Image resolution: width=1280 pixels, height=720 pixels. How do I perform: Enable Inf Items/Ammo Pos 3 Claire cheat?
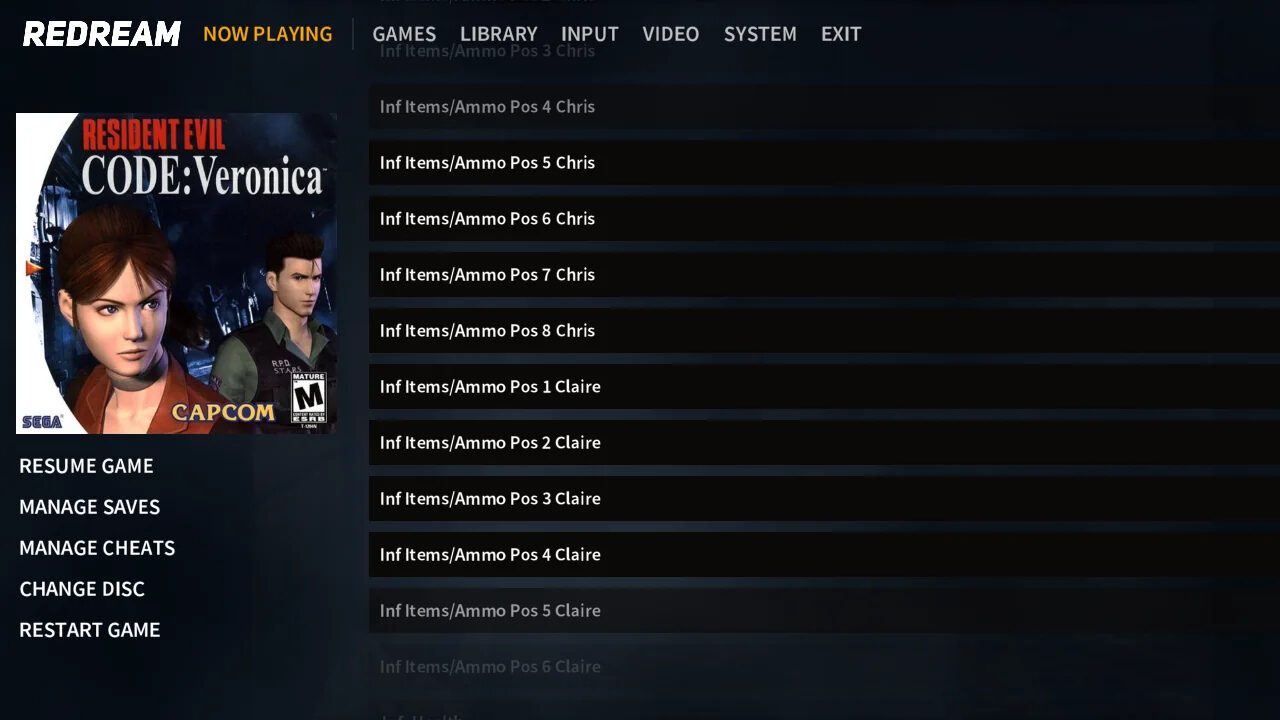point(824,498)
